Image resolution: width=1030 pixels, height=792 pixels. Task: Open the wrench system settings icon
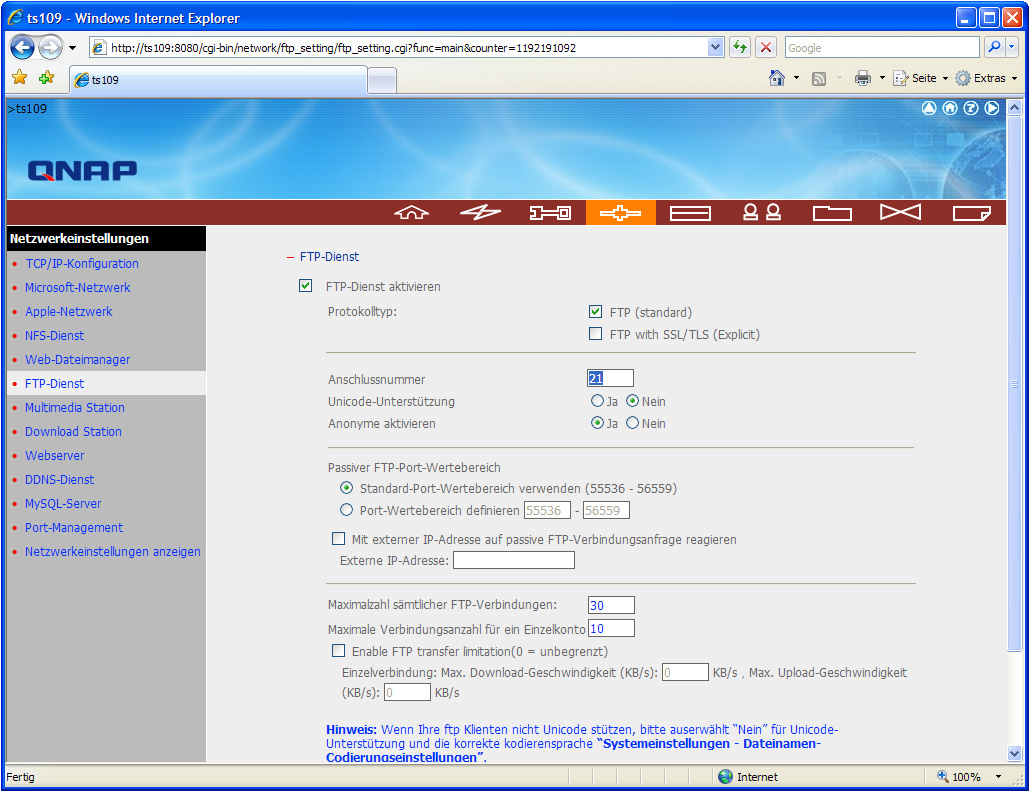tap(550, 212)
